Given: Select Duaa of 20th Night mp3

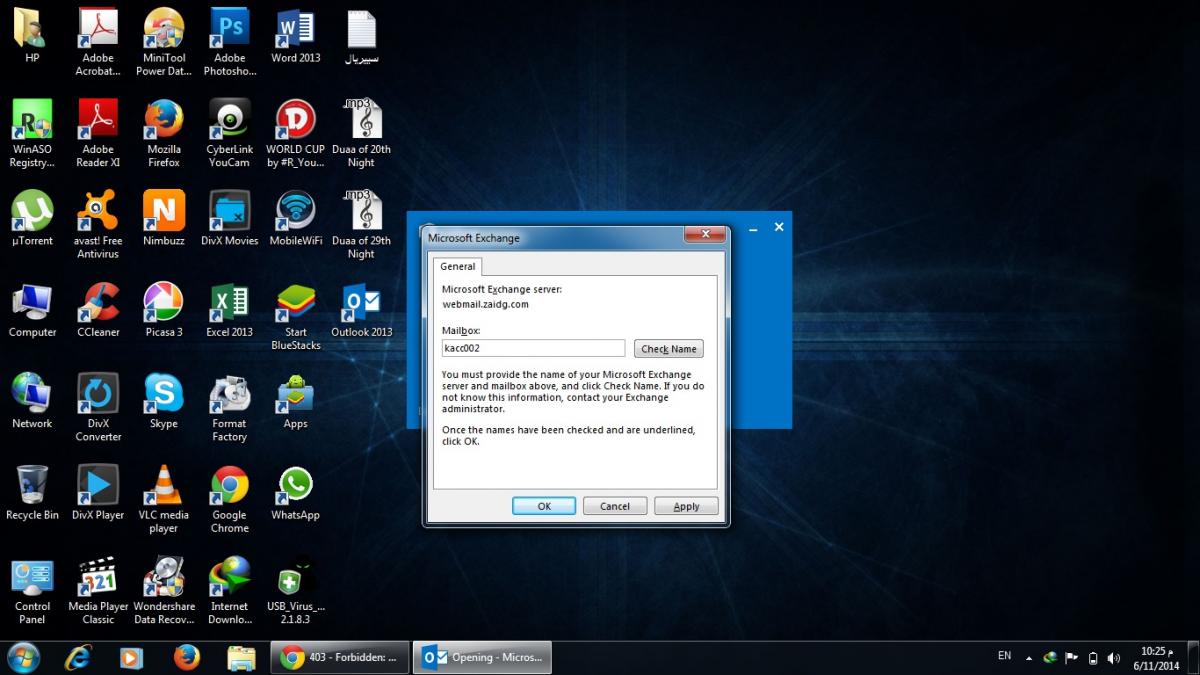Looking at the screenshot, I should point(362,134).
